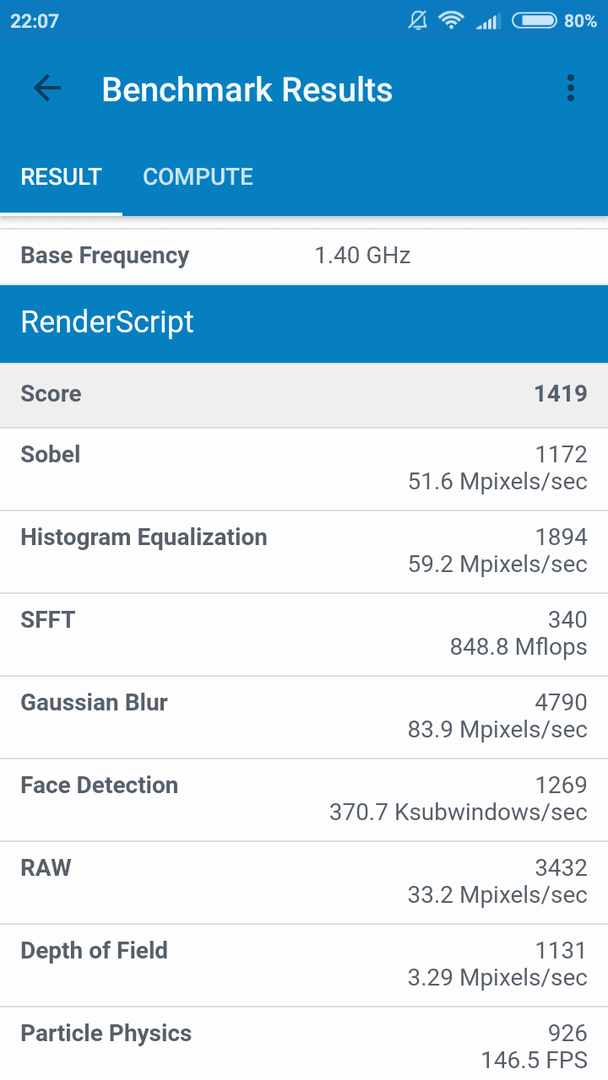Tap the back arrow icon
This screenshot has height=1080, width=608.
[x=47, y=89]
